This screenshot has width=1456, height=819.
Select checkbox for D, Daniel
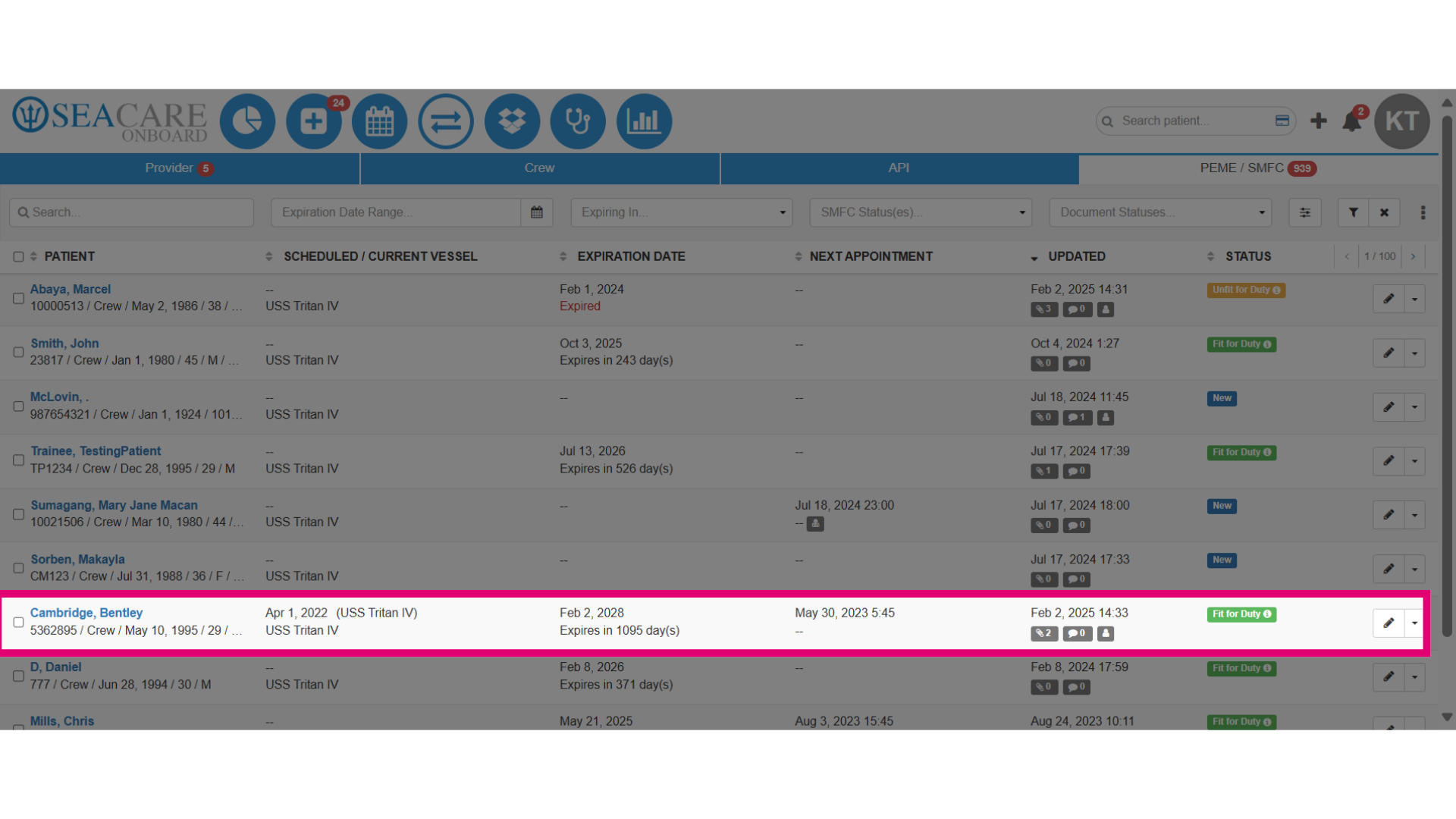(x=18, y=676)
